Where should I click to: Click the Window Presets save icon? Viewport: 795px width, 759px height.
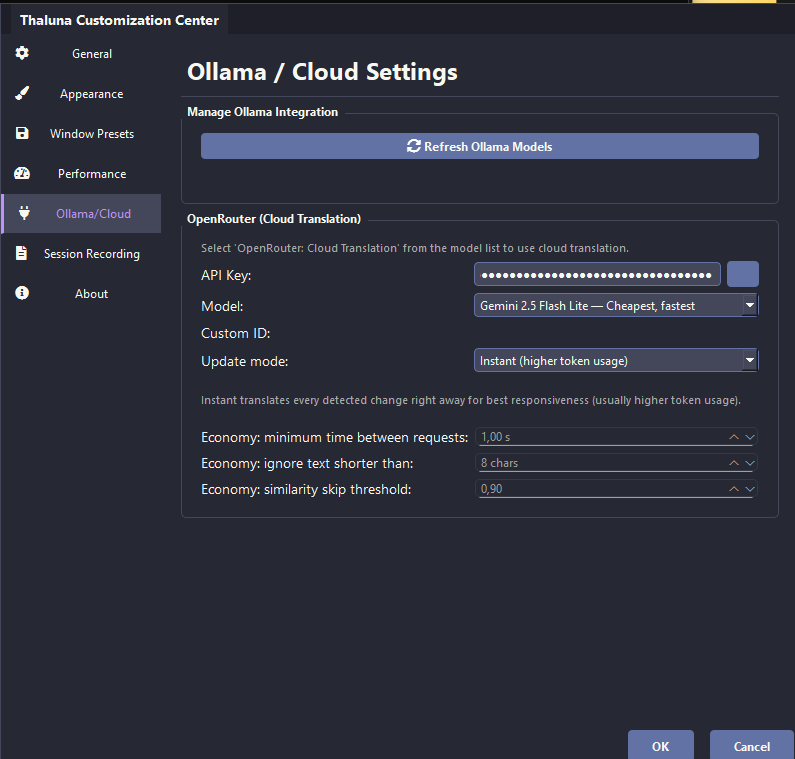[x=22, y=133]
